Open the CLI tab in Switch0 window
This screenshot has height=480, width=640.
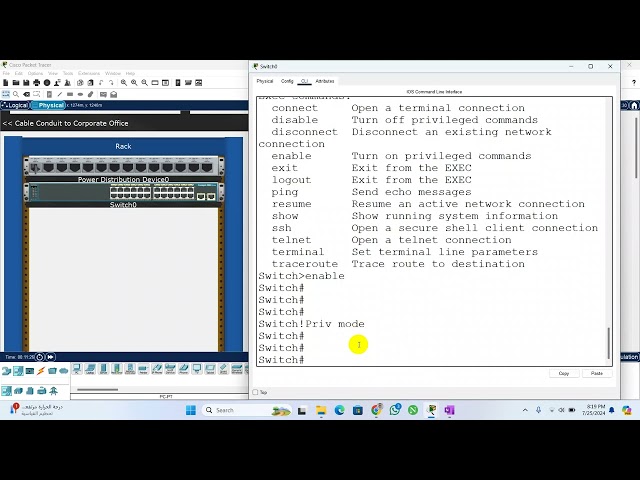point(304,81)
